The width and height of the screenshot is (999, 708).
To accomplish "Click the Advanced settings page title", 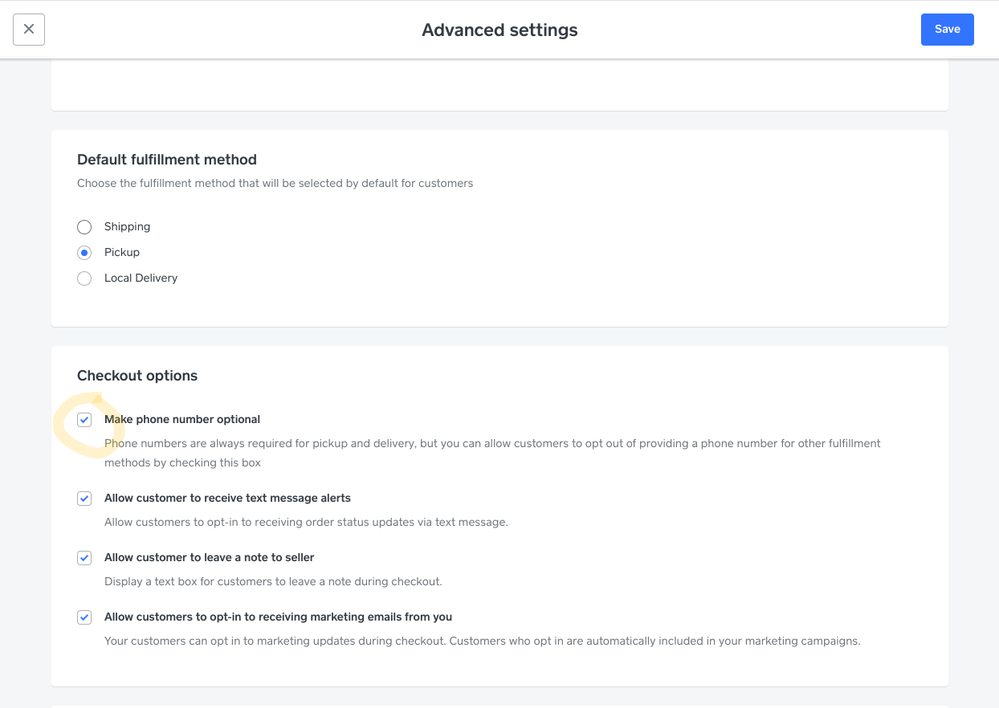I will pos(499,30).
